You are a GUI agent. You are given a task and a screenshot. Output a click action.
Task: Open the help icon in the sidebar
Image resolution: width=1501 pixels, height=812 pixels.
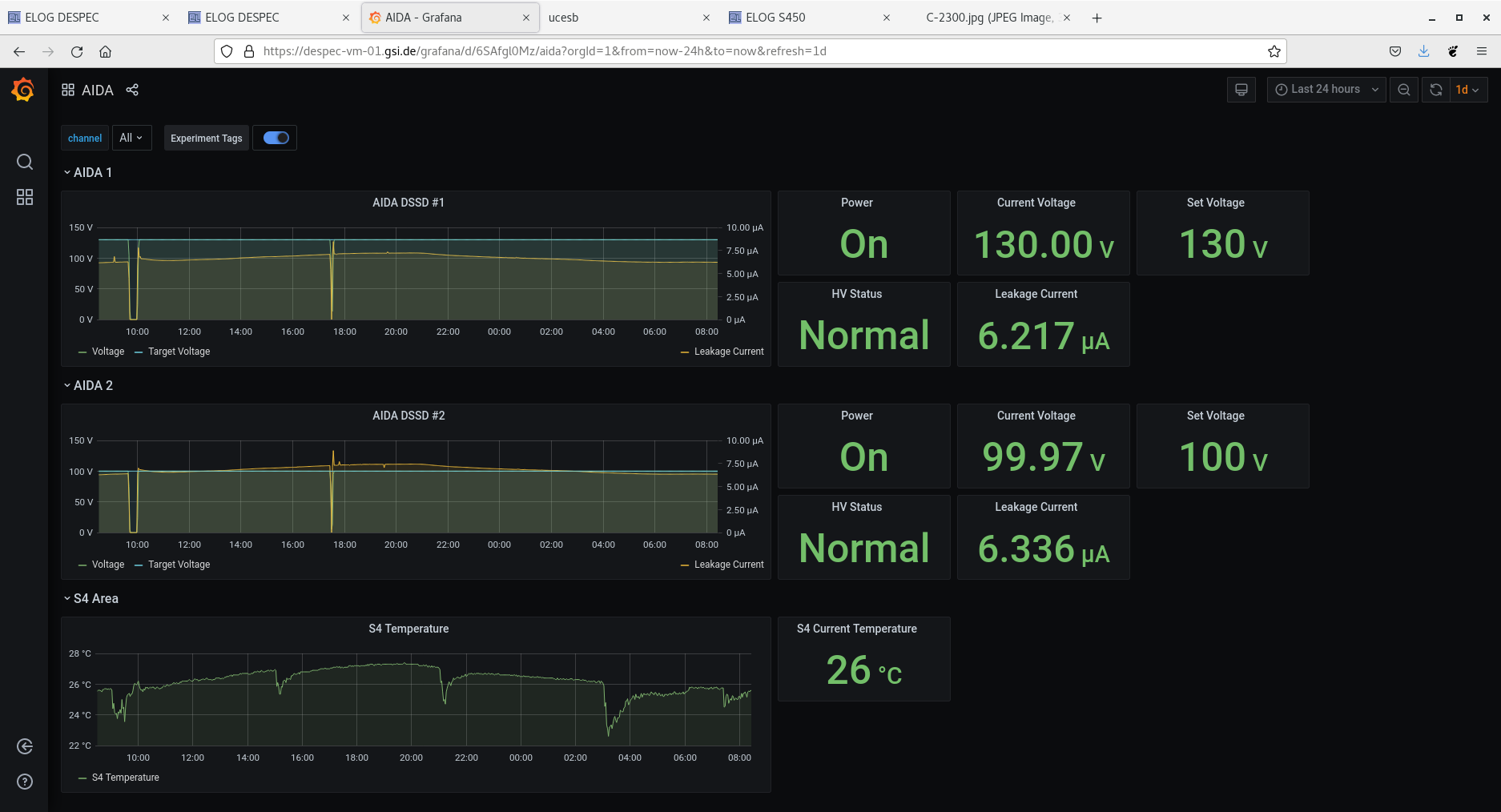coord(25,782)
